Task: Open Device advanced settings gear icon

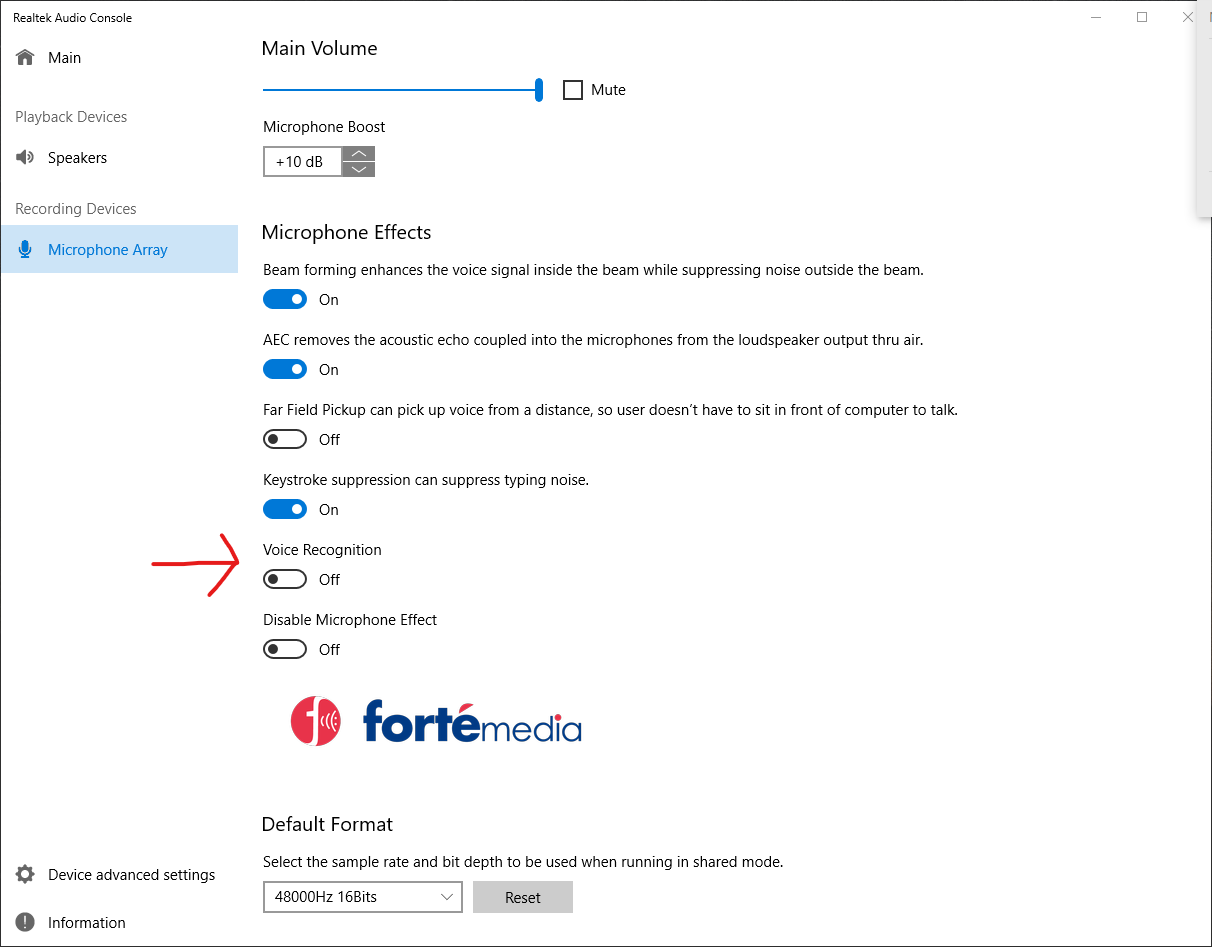Action: (x=26, y=874)
